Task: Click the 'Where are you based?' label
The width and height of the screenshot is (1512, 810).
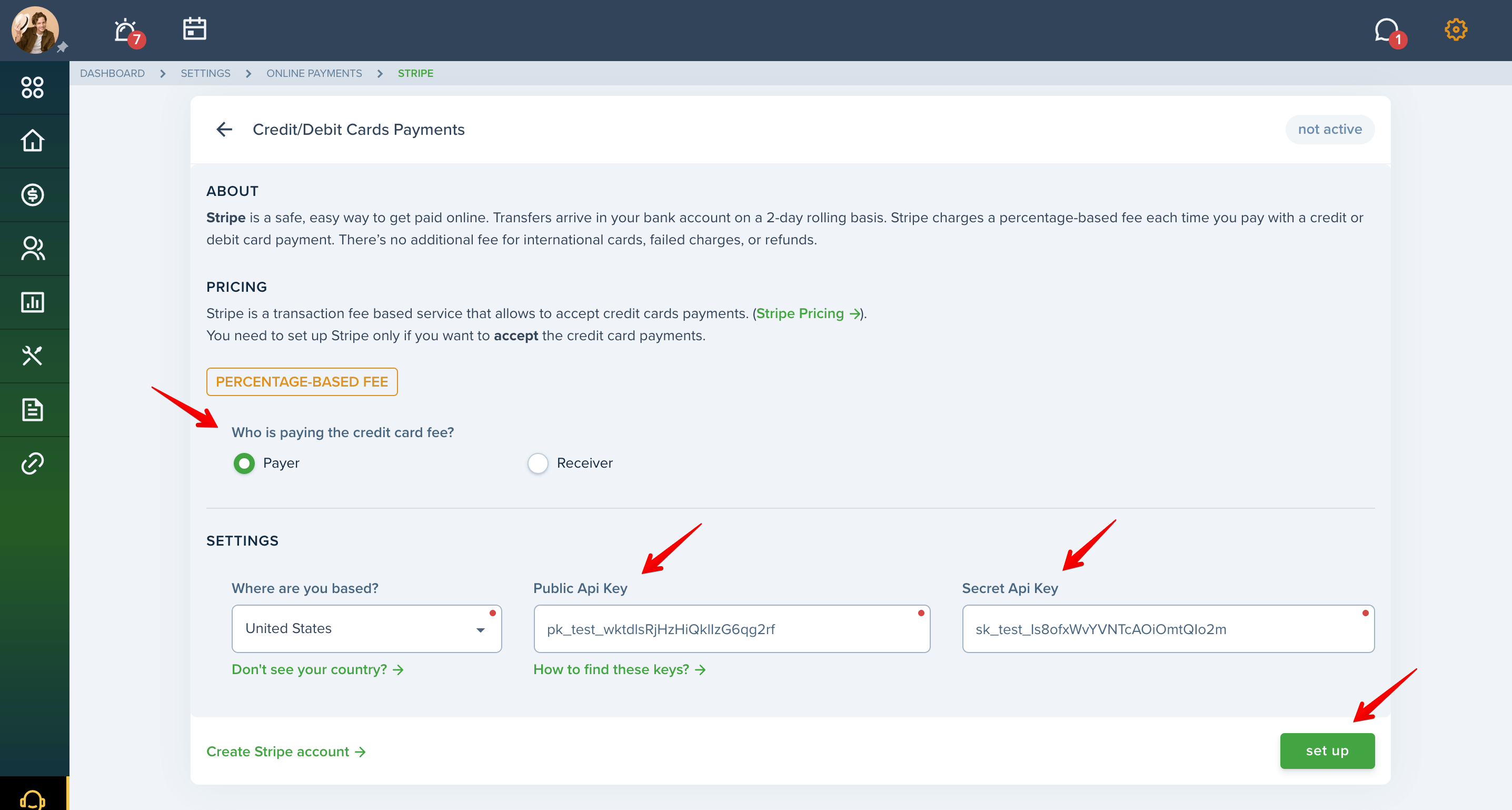Action: (x=305, y=589)
